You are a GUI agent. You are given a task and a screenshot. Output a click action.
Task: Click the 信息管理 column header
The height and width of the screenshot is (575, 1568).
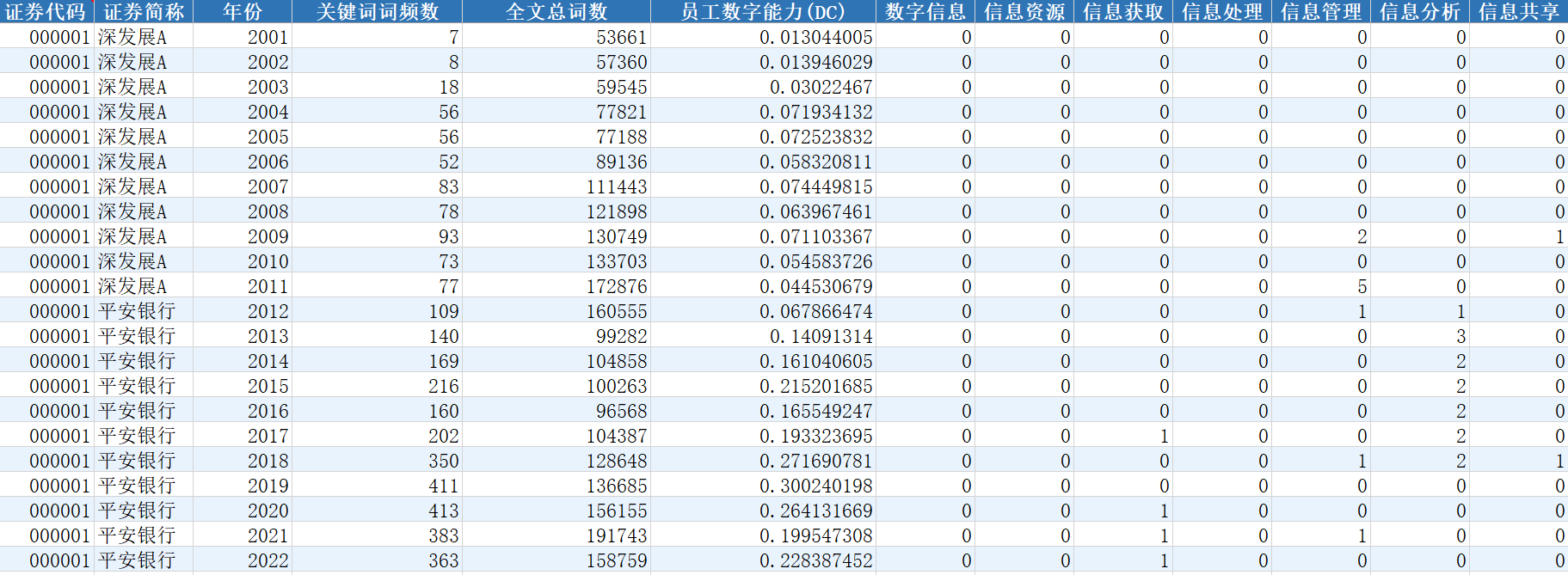(1321, 11)
